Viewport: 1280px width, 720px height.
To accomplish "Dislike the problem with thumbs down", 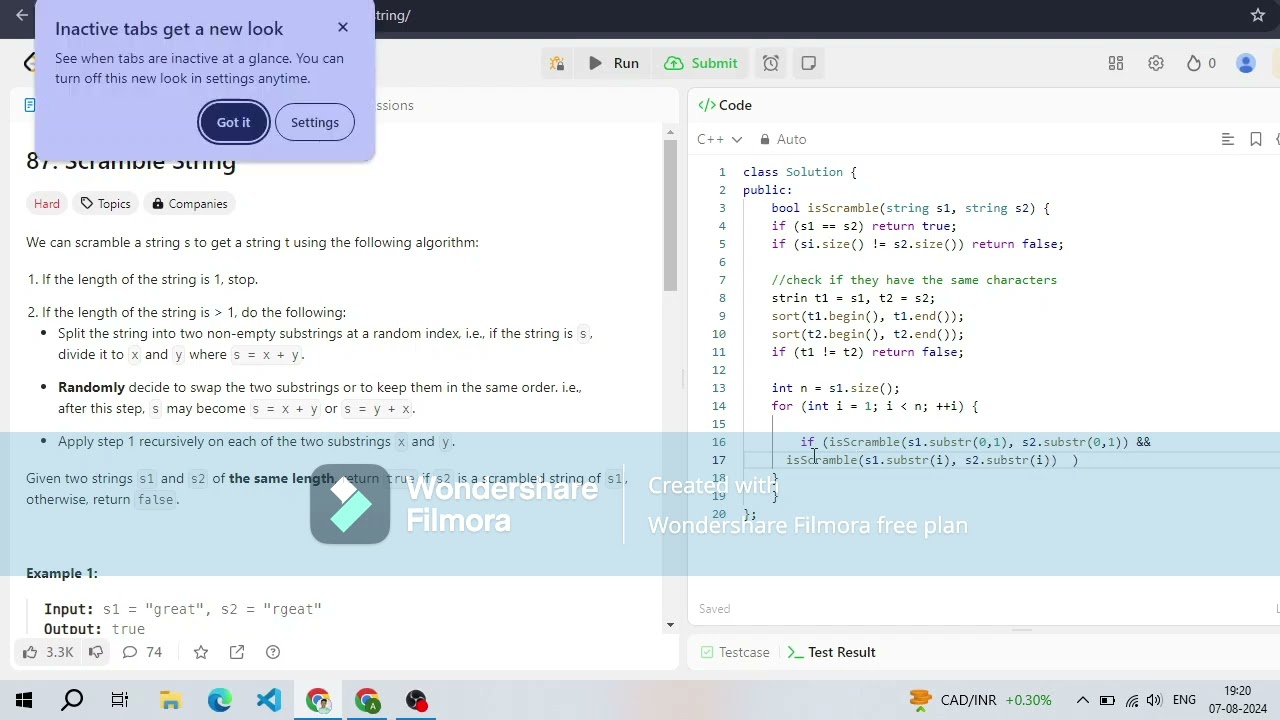I will [x=96, y=652].
